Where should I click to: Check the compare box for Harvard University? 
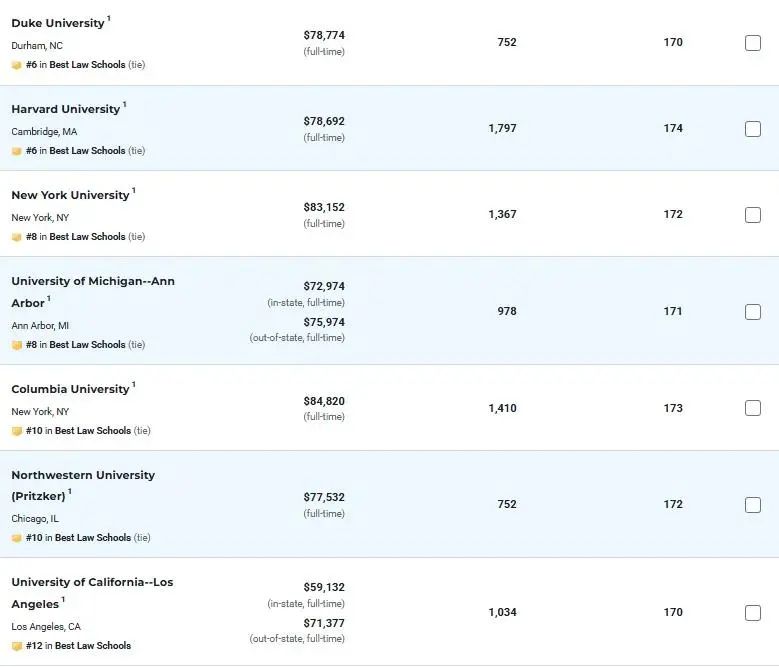pyautogui.click(x=753, y=129)
